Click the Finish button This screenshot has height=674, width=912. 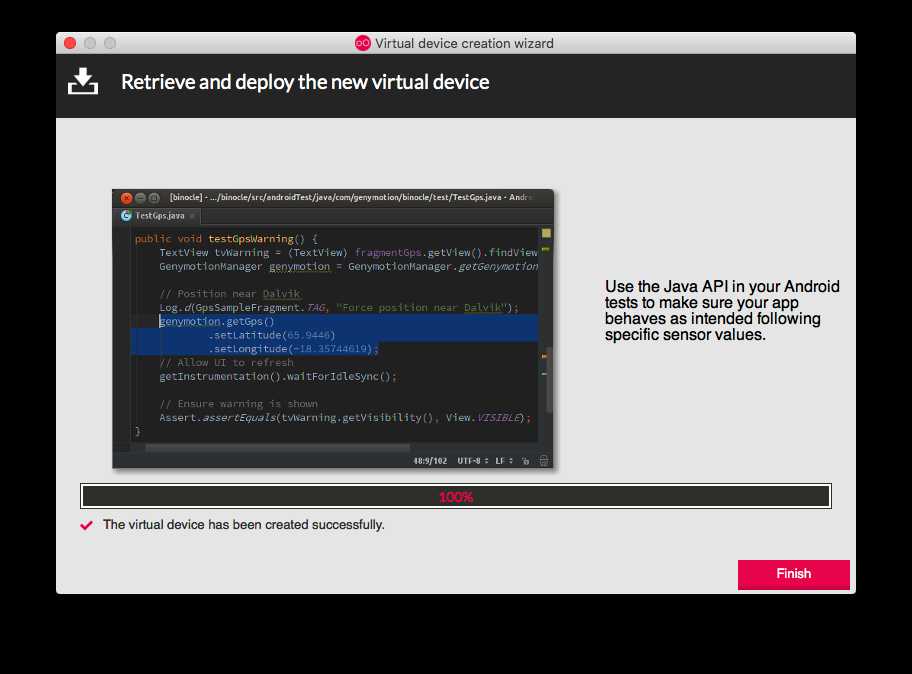point(793,574)
